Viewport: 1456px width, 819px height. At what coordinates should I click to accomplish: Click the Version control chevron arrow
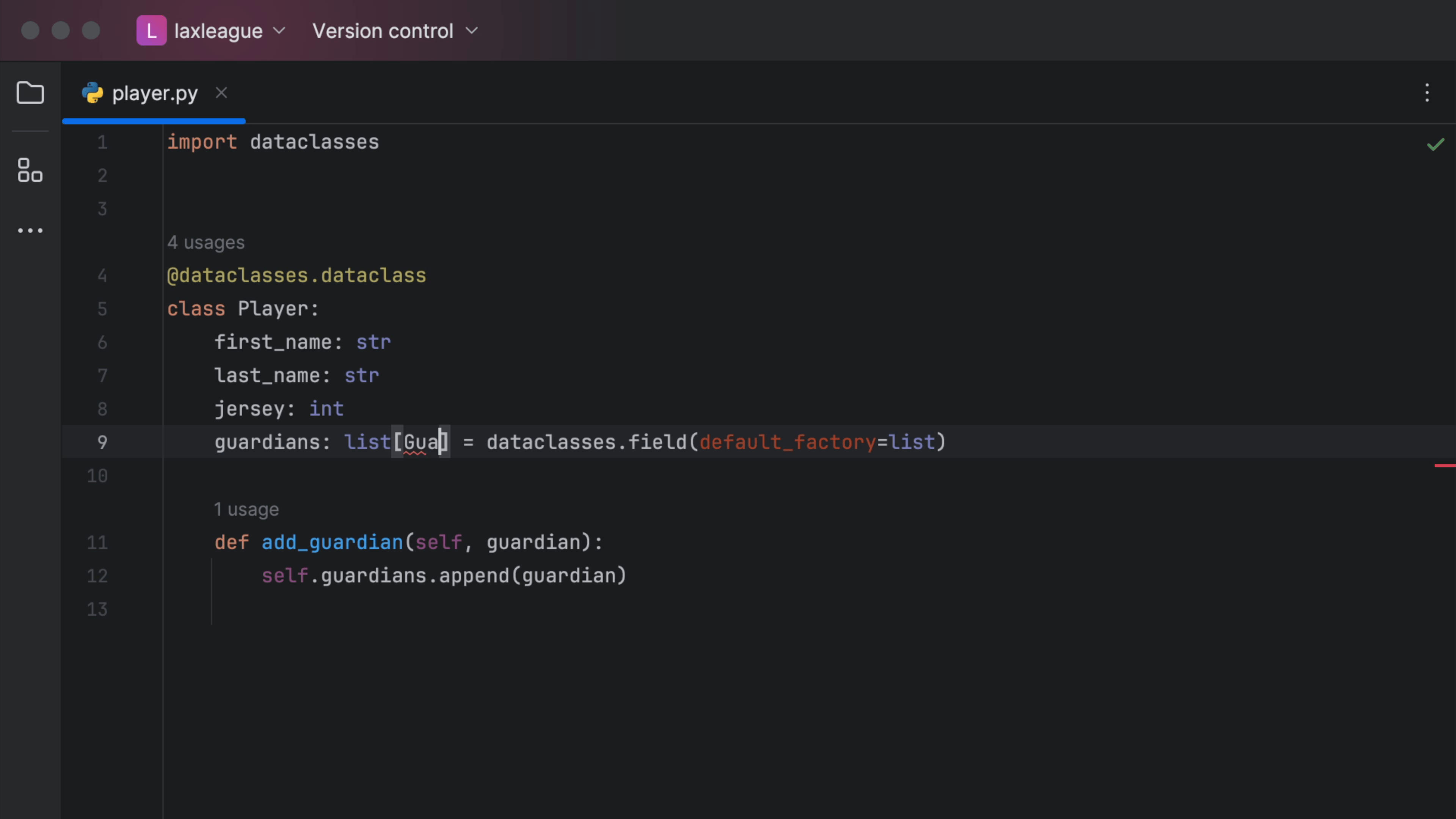[x=472, y=30]
